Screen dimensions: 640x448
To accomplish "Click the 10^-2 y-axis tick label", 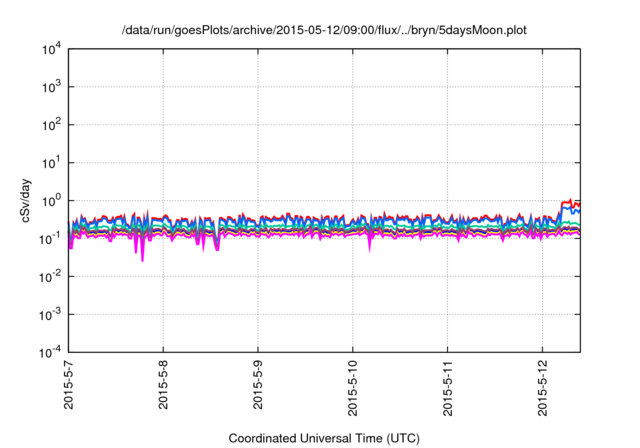I will click(x=50, y=277).
